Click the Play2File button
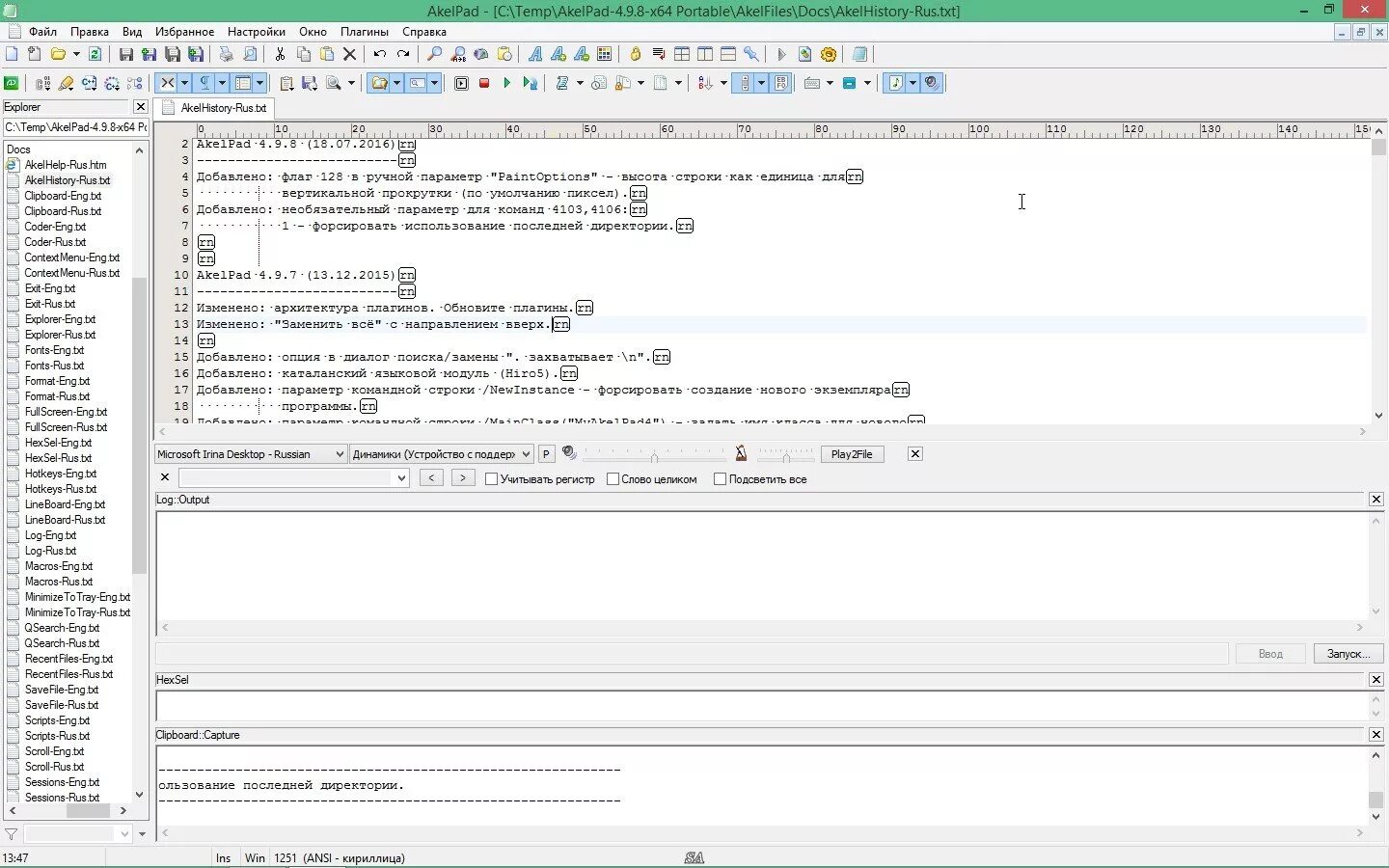This screenshot has height=868, width=1389. pos(852,454)
